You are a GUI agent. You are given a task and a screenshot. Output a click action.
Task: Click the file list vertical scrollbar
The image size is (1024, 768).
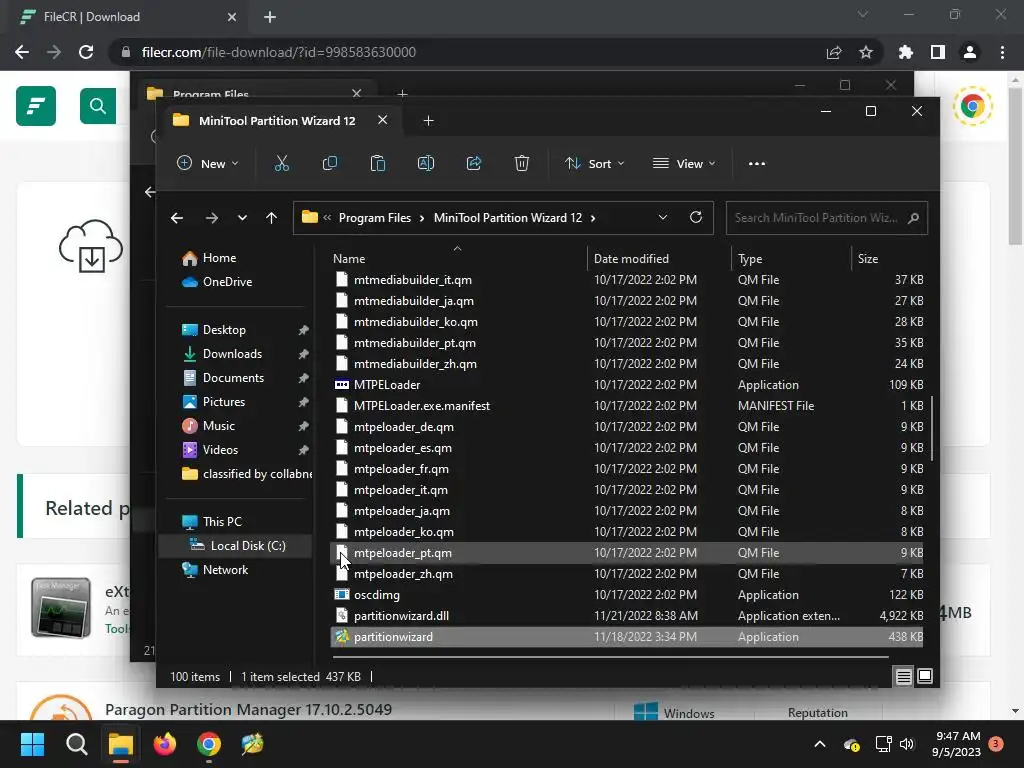click(x=931, y=428)
